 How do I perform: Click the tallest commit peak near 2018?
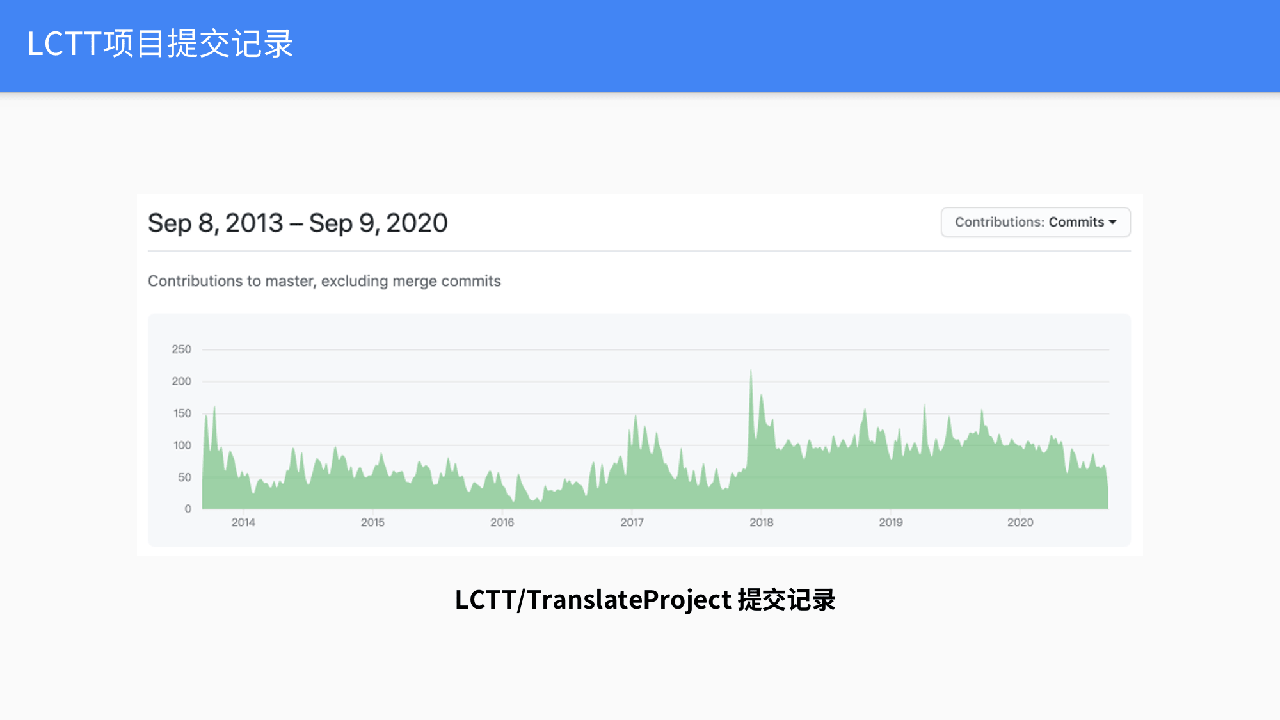750,375
